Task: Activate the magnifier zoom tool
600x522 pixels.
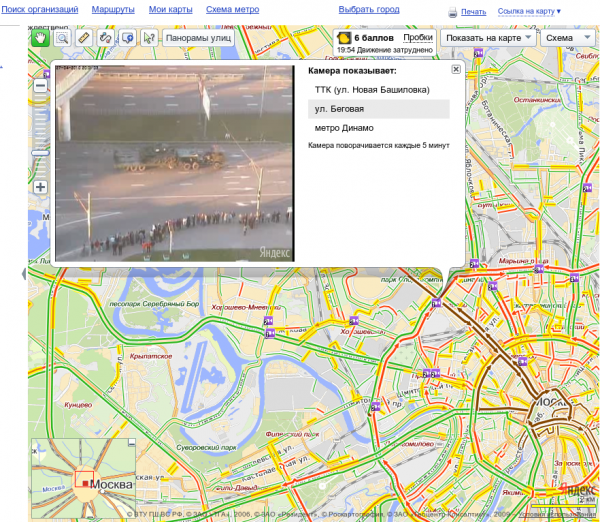Action: (63, 38)
